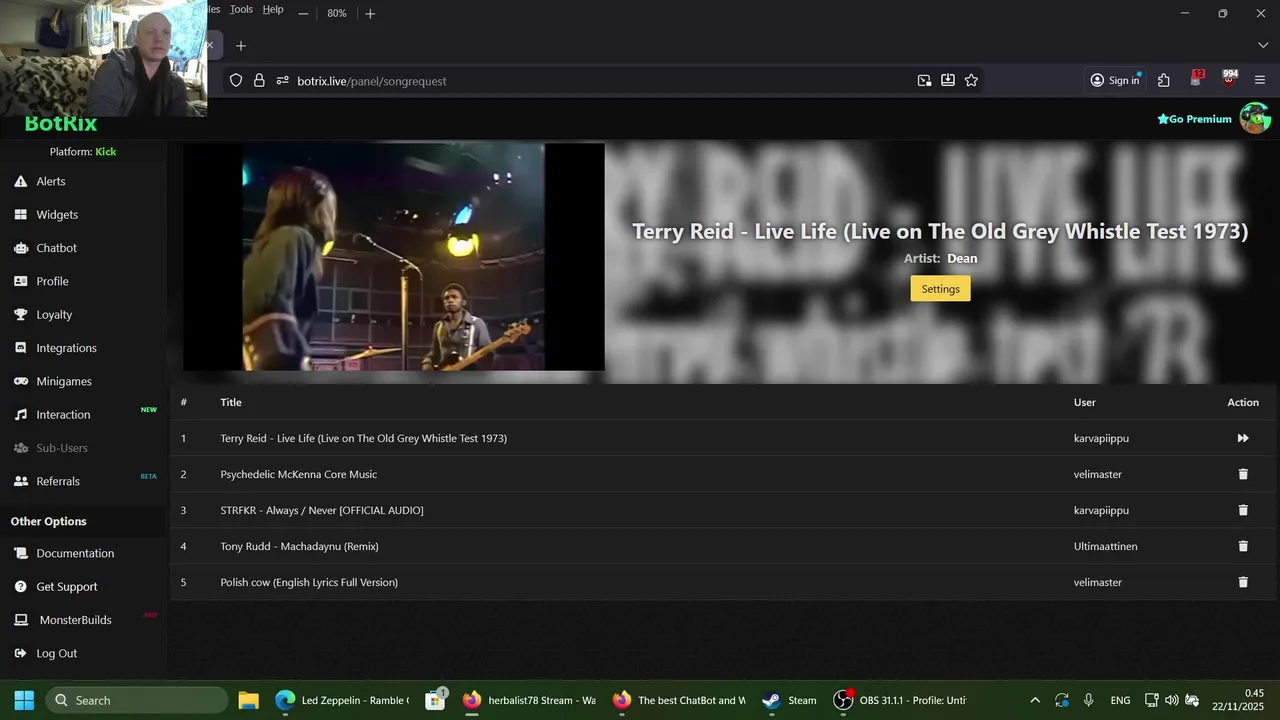The height and width of the screenshot is (720, 1280).
Task: Sign in to Firefox account
Action: pos(1115,80)
